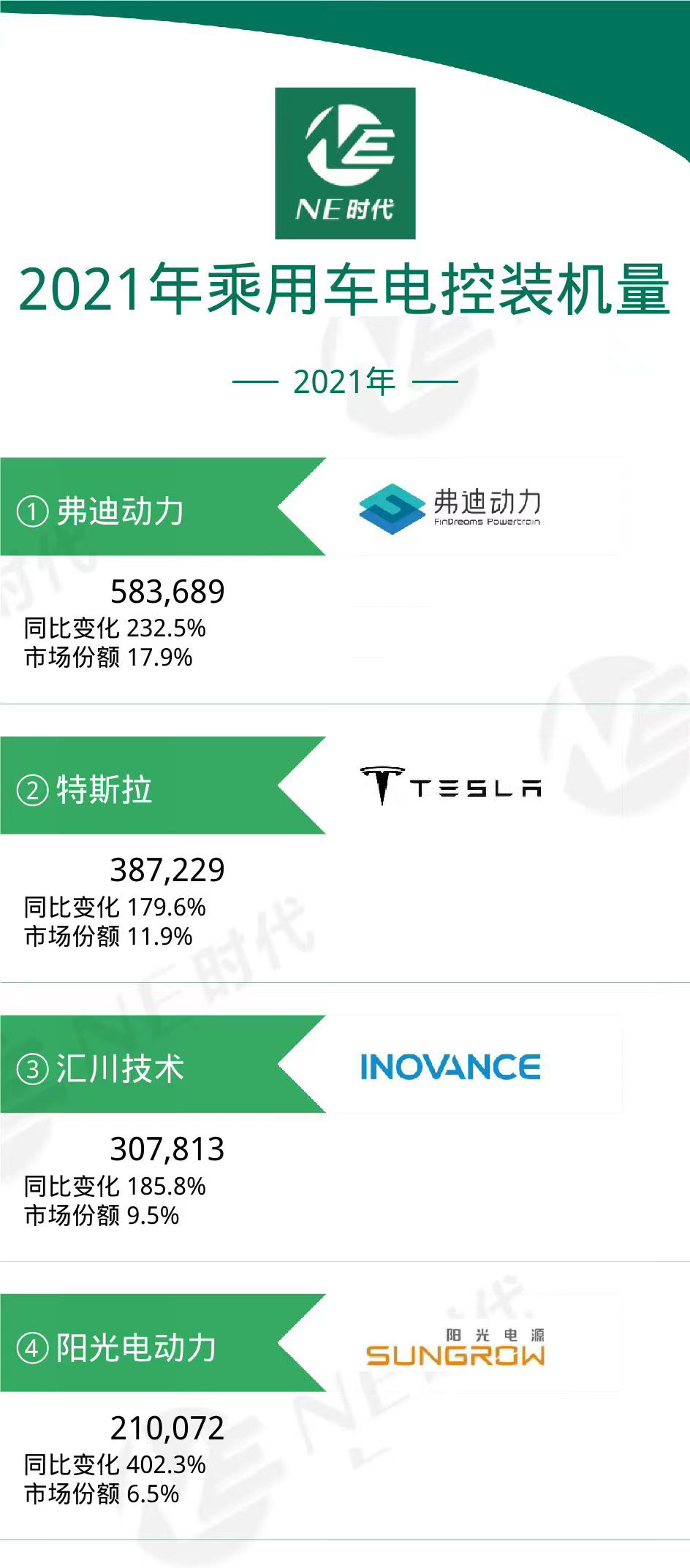Select the 弗迪动力 green banner label
This screenshot has width=690, height=1568.
tap(121, 511)
